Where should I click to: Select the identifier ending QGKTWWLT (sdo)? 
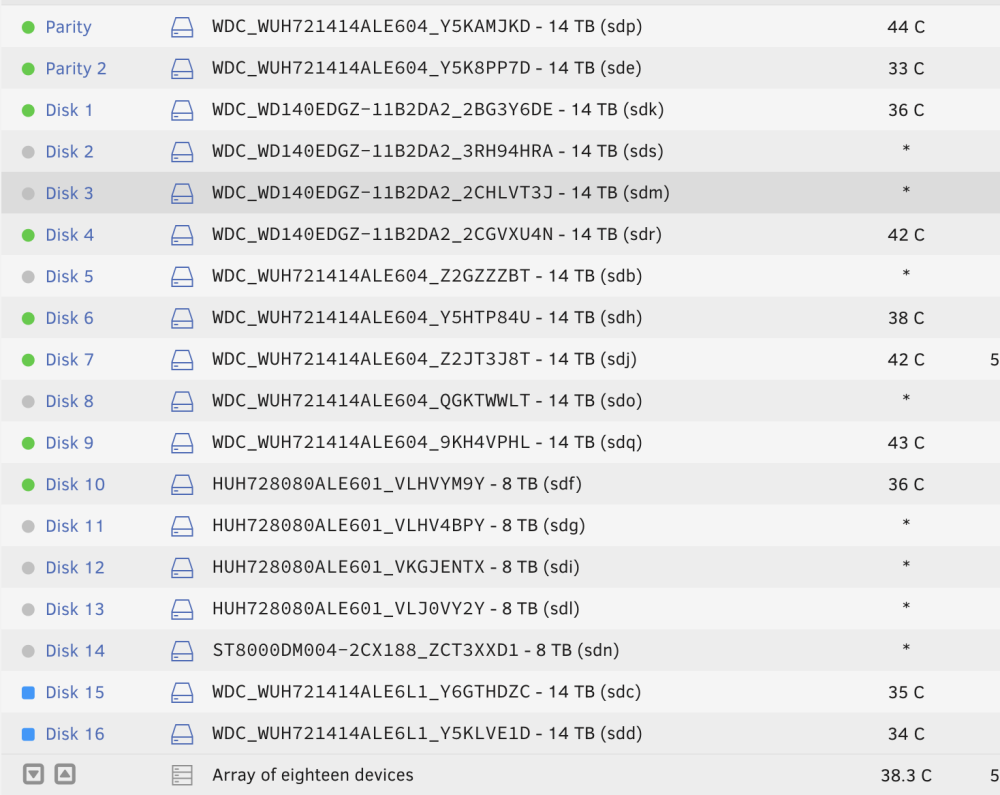point(427,401)
